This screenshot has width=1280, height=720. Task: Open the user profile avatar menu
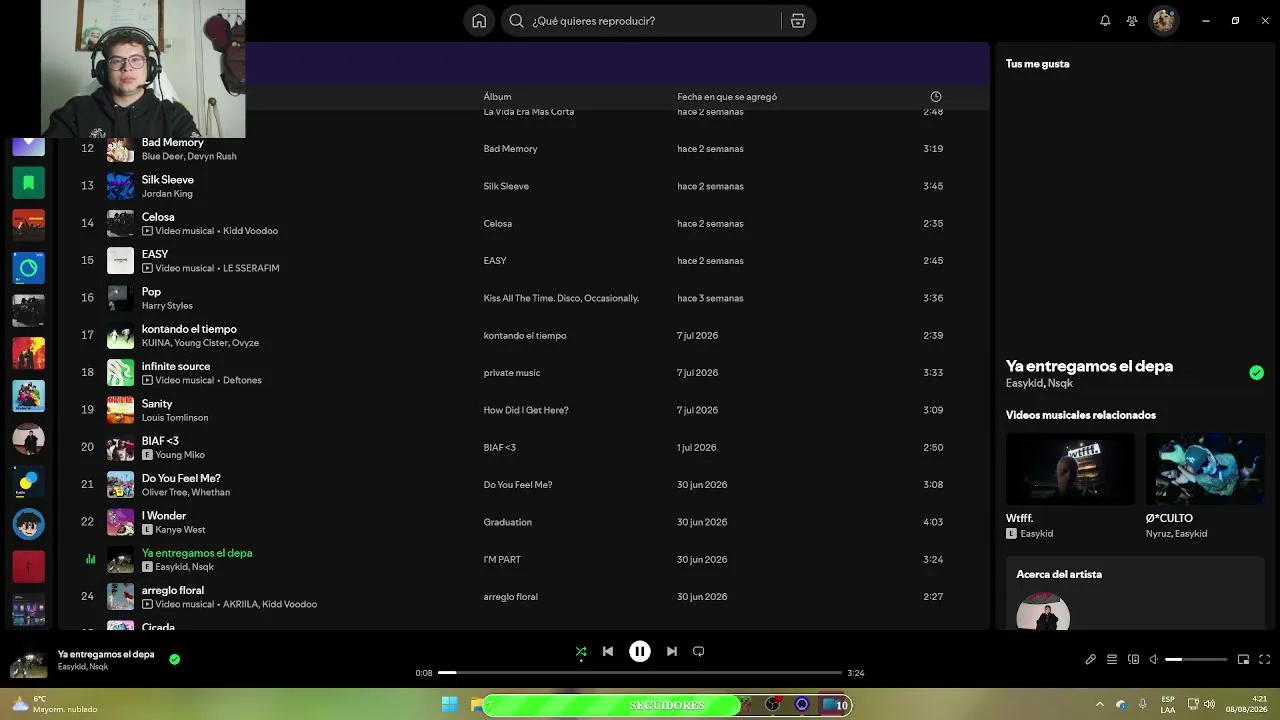point(1163,21)
